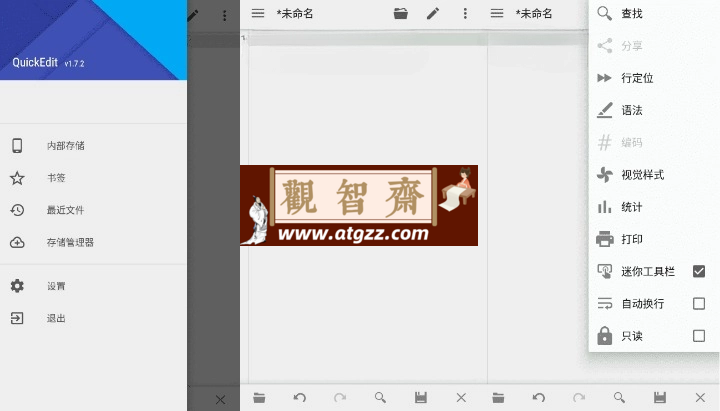
Task: Click the pencil edit icon in the middle editor header
Action: [433, 13]
